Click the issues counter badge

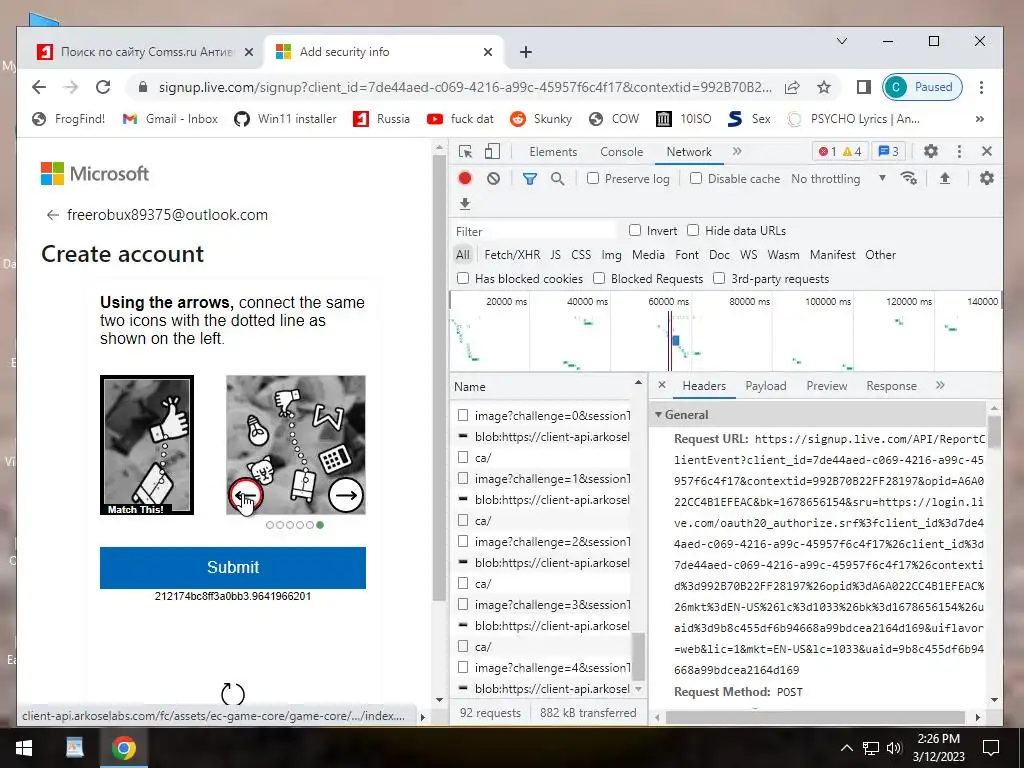click(888, 152)
